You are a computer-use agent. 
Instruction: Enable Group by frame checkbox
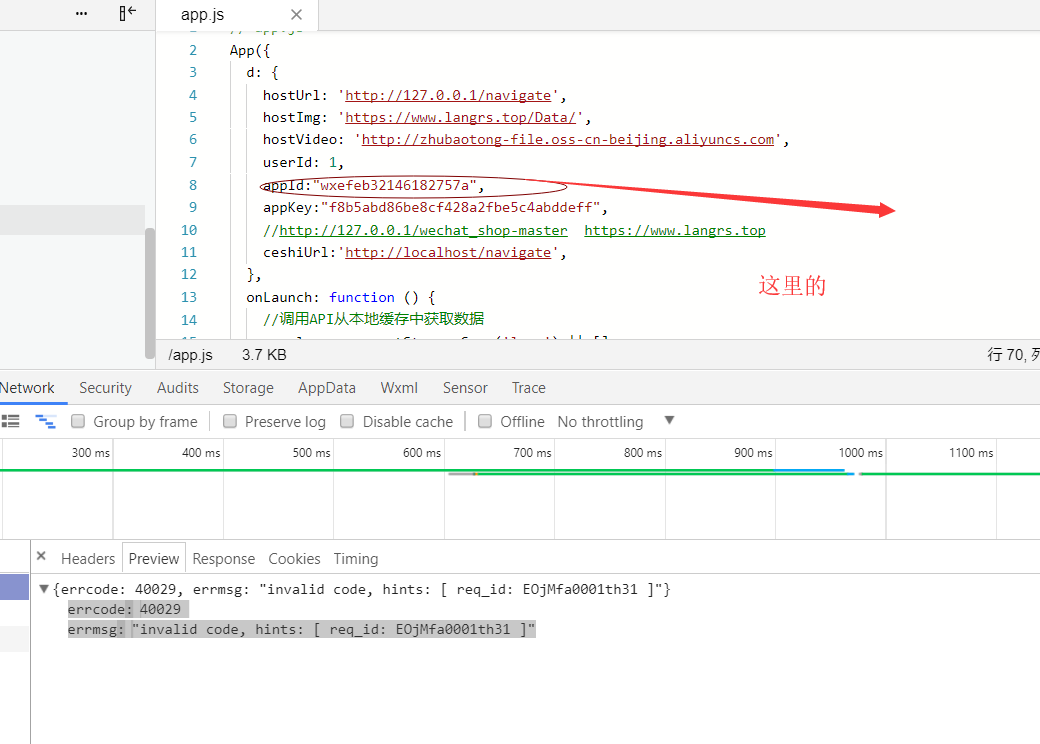click(x=78, y=421)
